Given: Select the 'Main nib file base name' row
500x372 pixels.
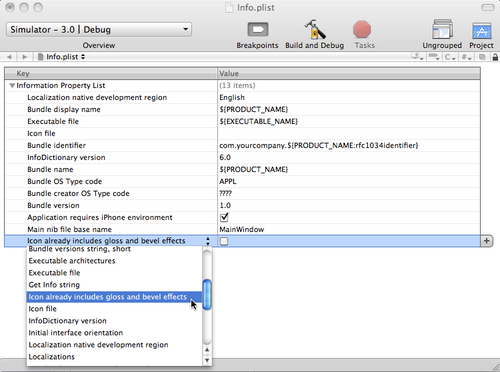Looking at the screenshot, I should (242, 230).
